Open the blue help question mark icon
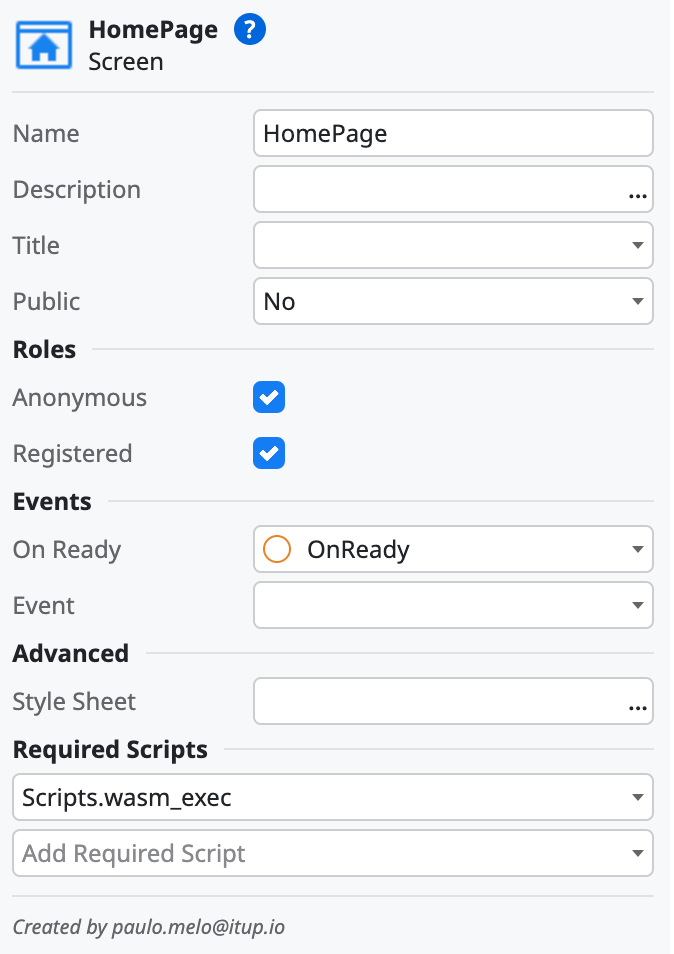Viewport: 674px width, 954px height. pyautogui.click(x=249, y=29)
